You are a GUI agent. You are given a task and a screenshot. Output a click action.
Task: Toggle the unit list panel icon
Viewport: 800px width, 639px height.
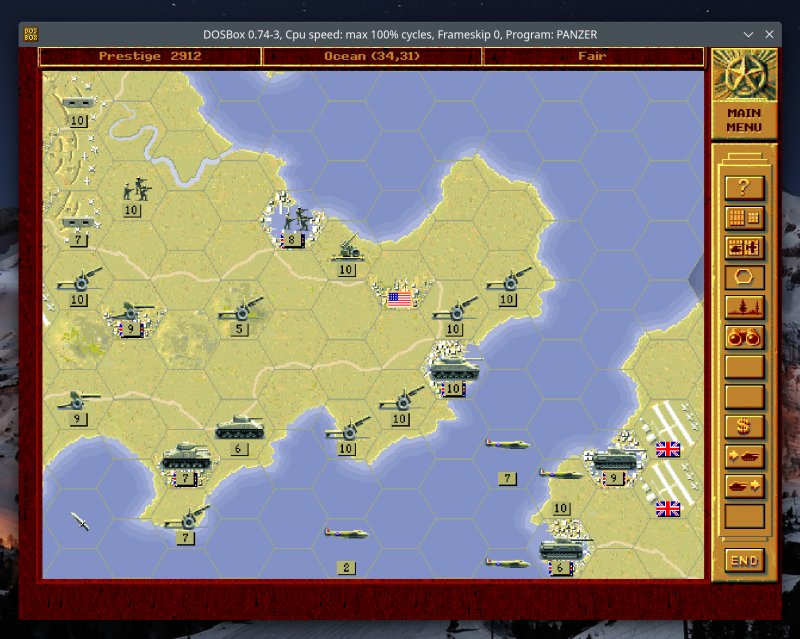744,247
